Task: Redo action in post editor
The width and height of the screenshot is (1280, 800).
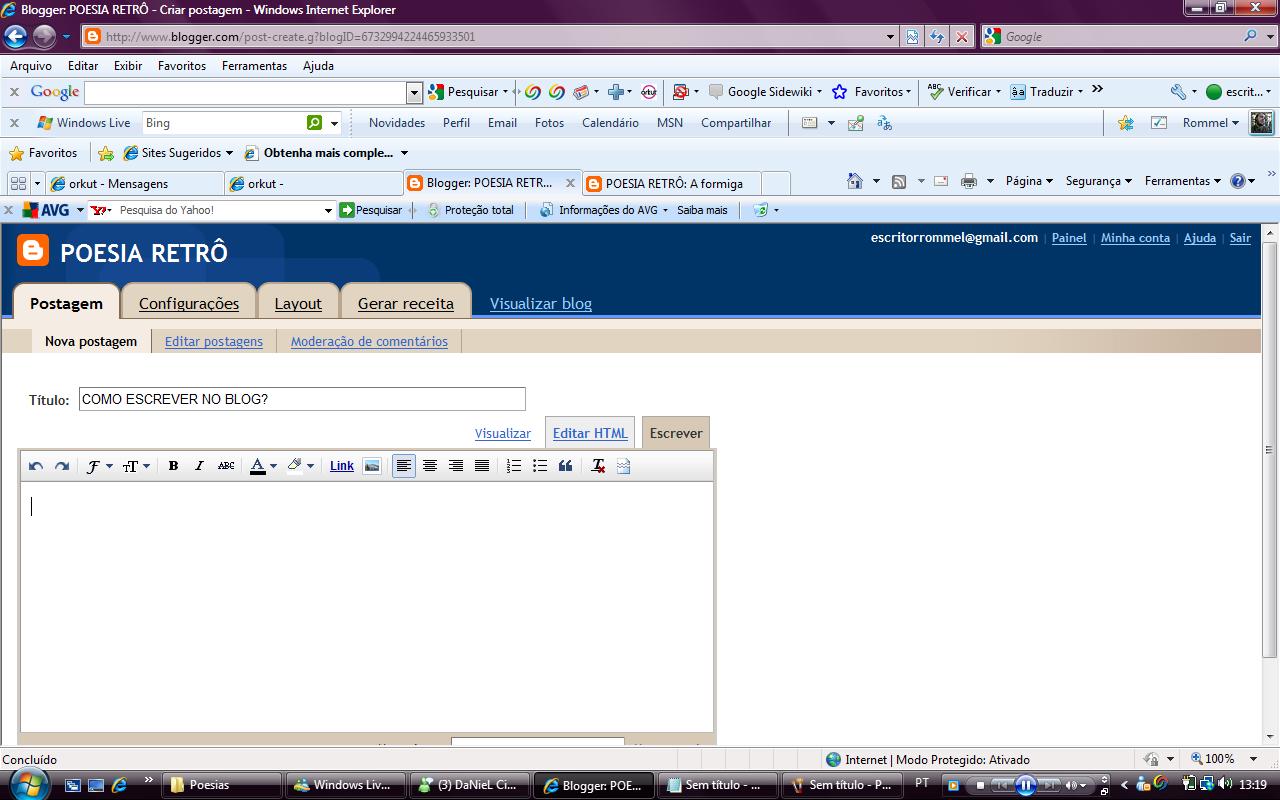Action: [61, 466]
